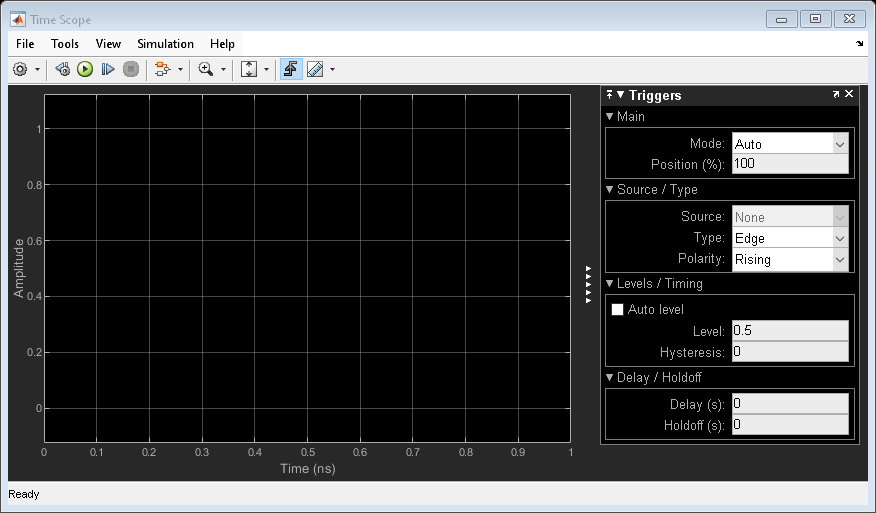Open the Mode dropdown set to Auto
The height and width of the screenshot is (513, 876).
790,144
